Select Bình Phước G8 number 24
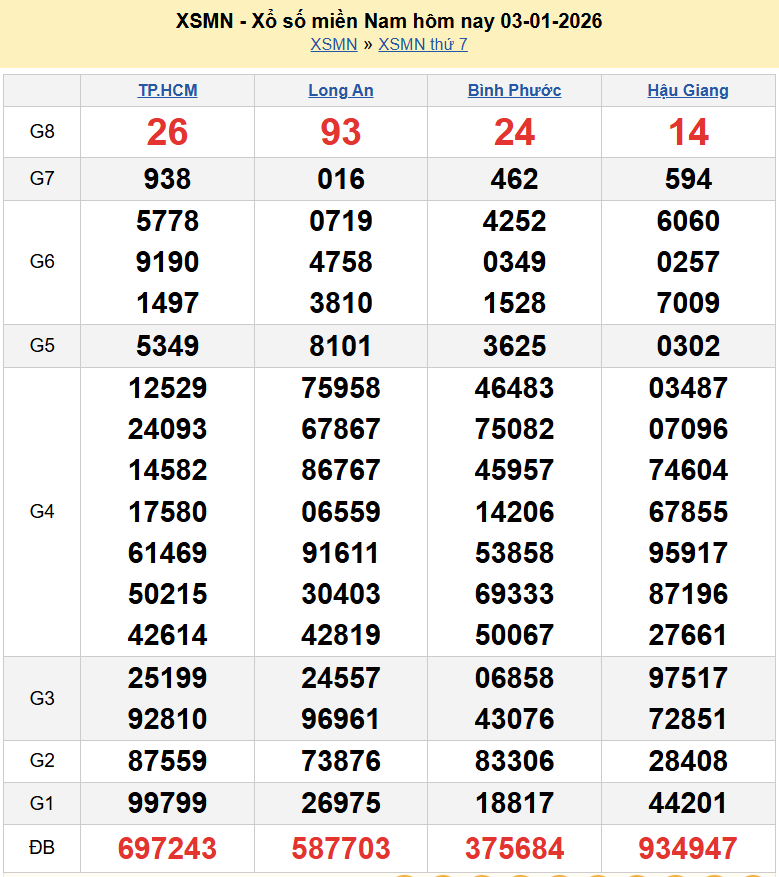779x877 pixels. click(514, 132)
